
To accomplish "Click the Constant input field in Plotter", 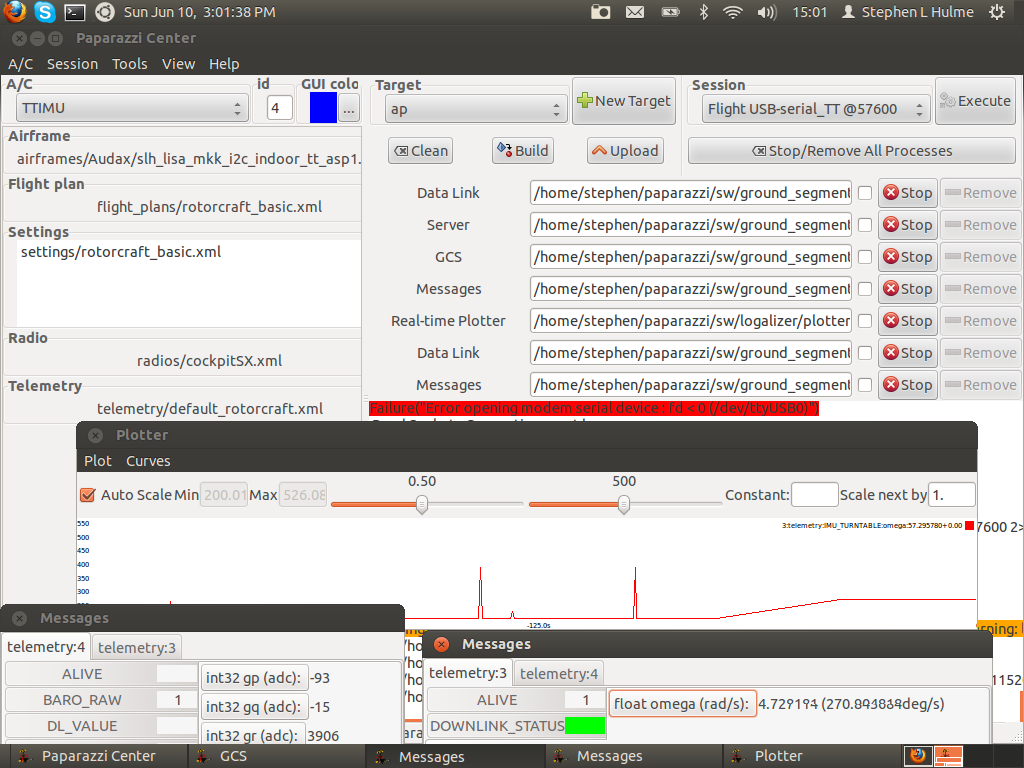I will pyautogui.click(x=814, y=494).
